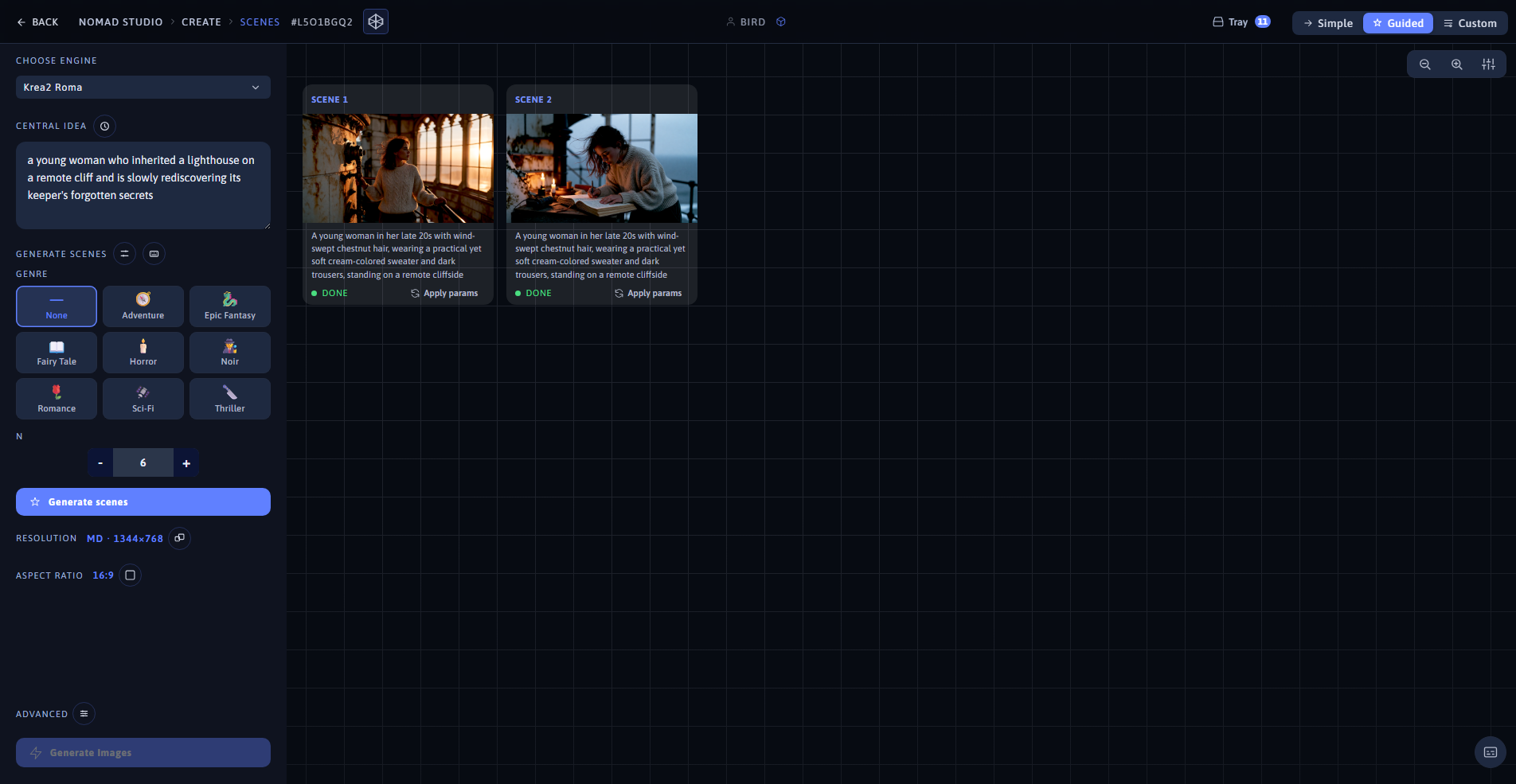
Task: Open the central idea history clock icon
Action: 104,126
